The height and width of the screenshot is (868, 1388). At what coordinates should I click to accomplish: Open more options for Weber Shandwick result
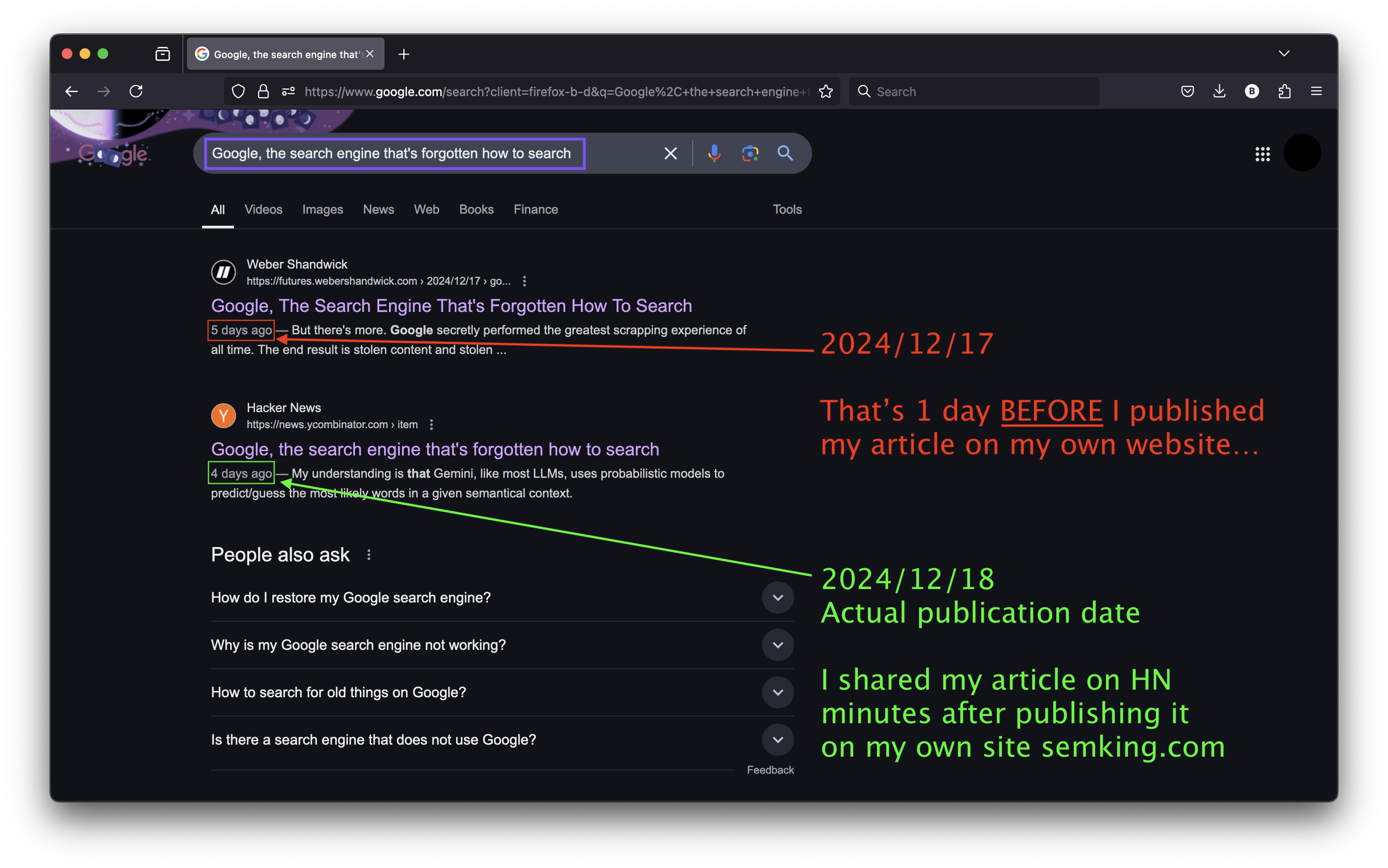pos(525,281)
